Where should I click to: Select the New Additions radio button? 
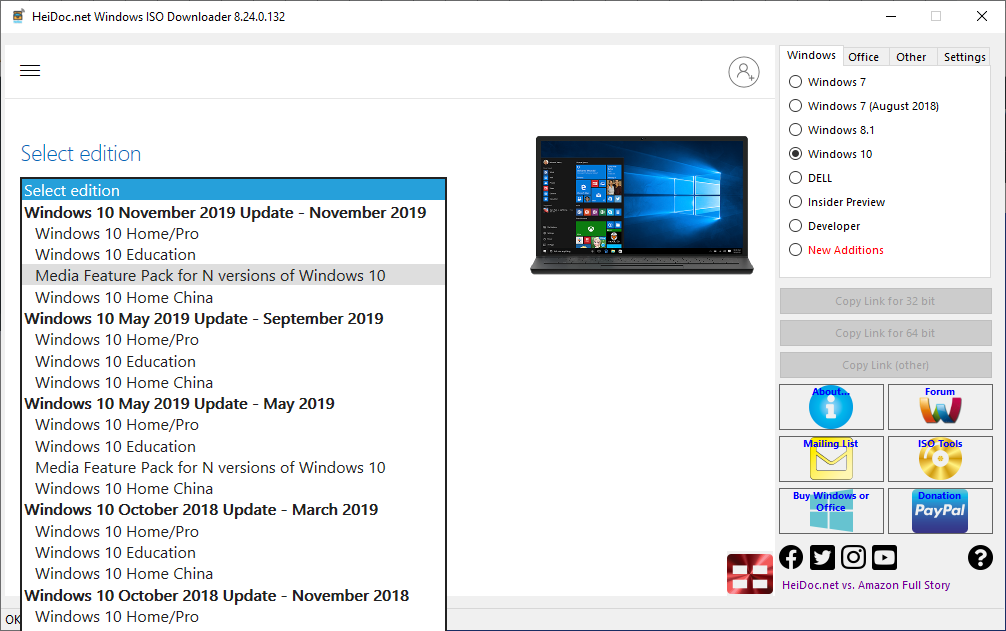(796, 250)
